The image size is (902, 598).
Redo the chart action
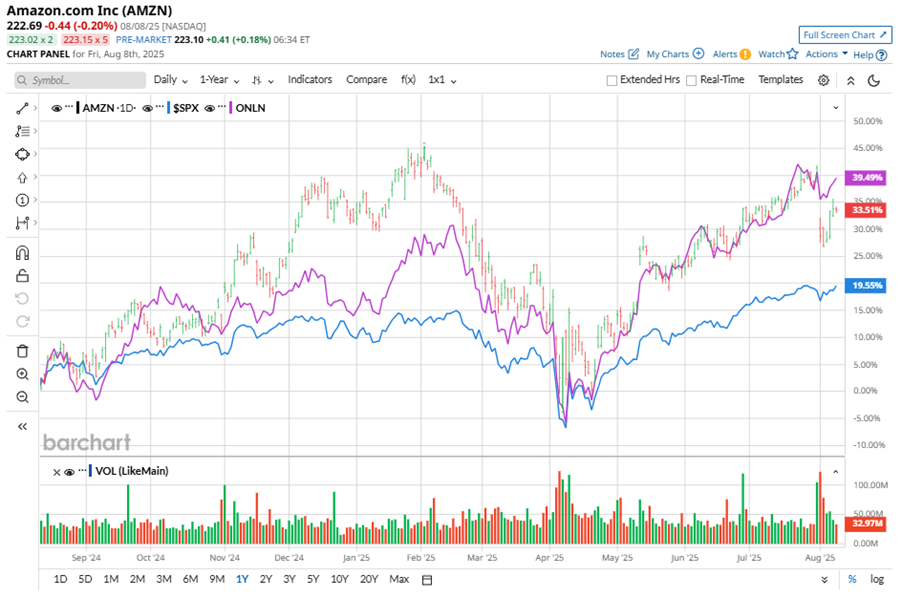pyautogui.click(x=22, y=321)
